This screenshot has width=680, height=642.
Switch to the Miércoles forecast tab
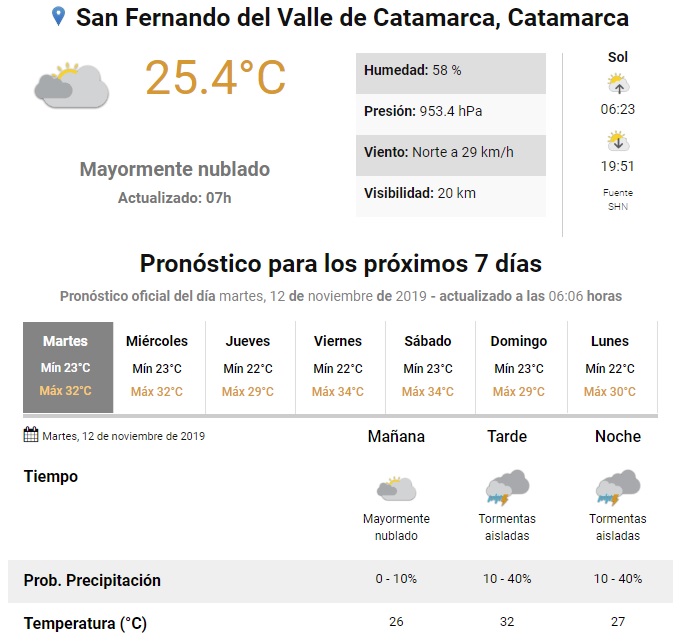tap(159, 367)
